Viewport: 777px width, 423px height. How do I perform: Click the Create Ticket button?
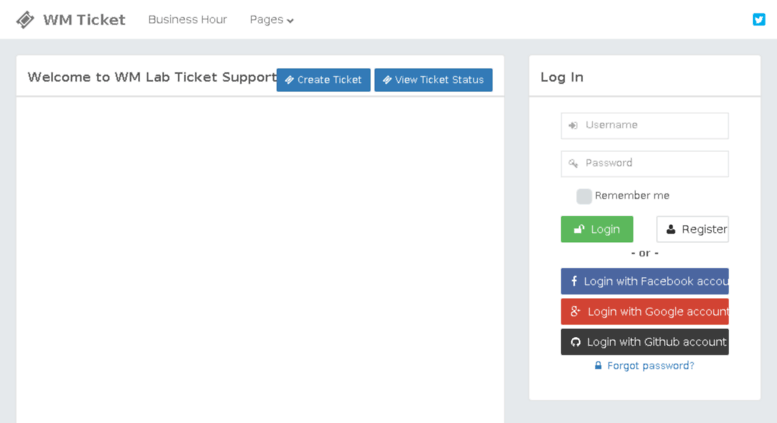(323, 80)
